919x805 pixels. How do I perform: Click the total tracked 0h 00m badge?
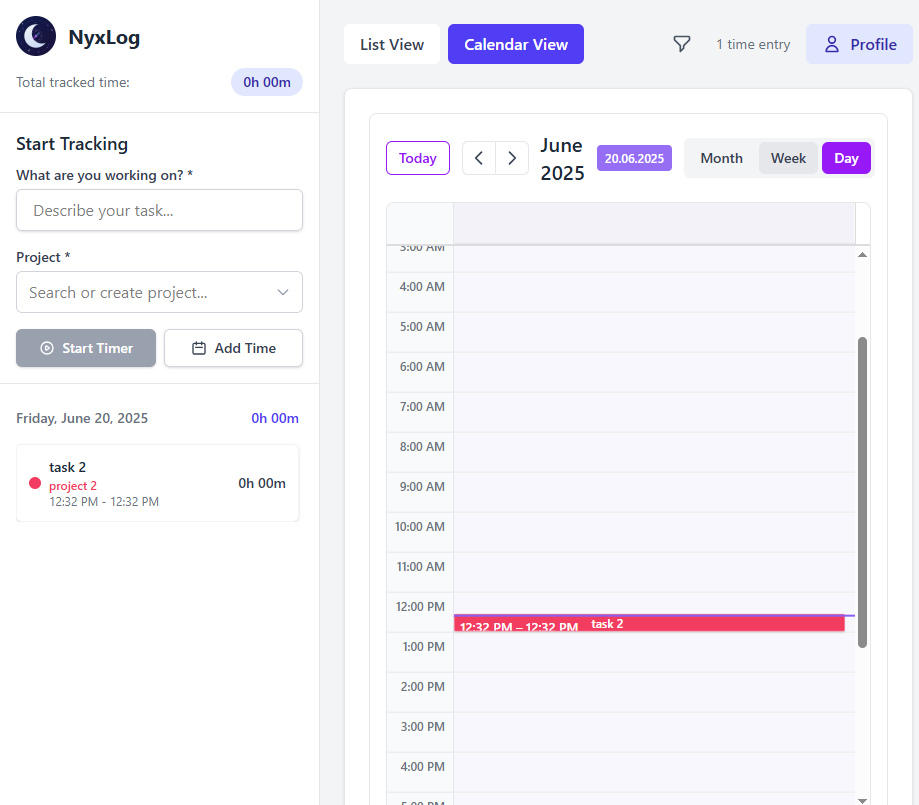267,82
